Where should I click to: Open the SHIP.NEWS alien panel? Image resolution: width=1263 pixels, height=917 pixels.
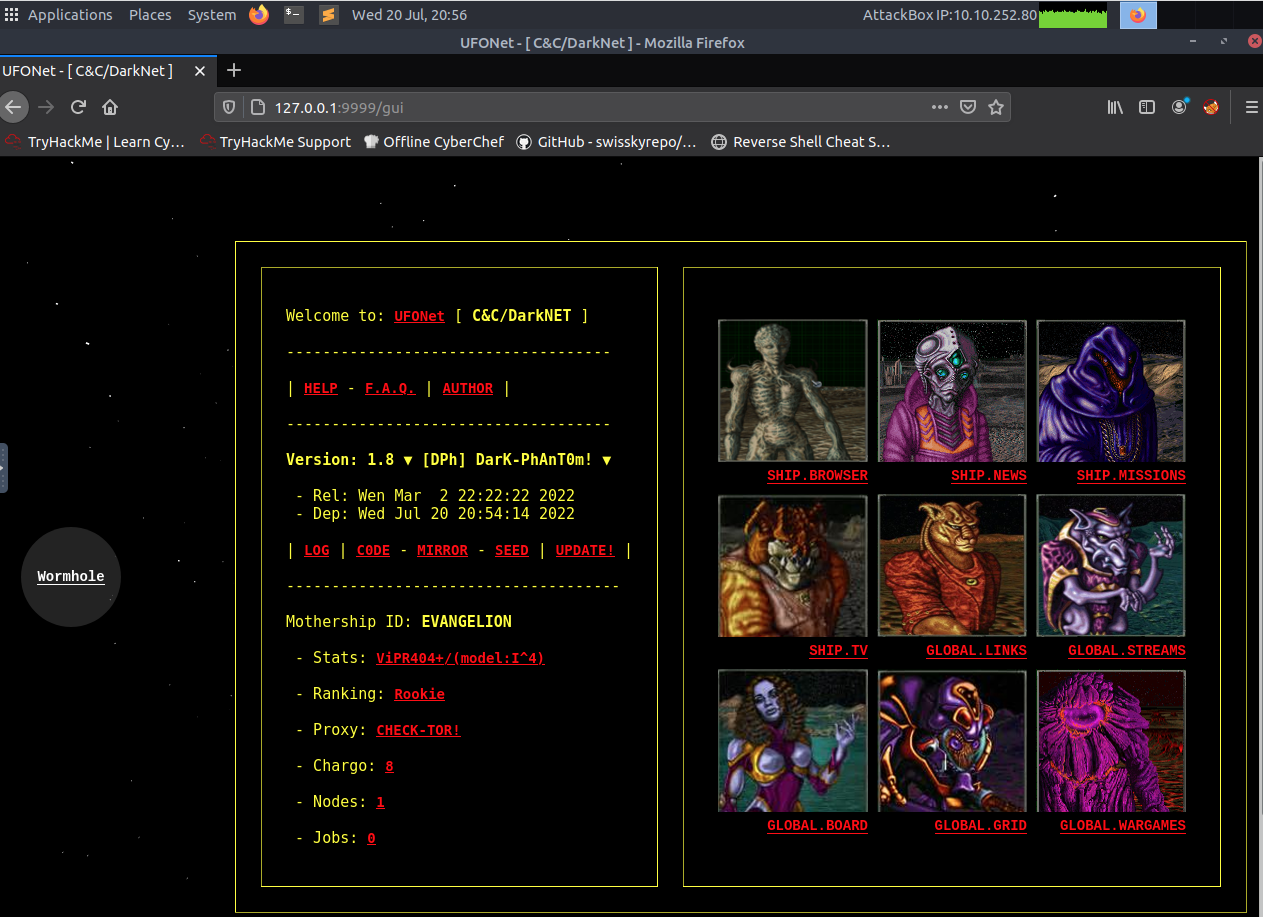(988, 475)
